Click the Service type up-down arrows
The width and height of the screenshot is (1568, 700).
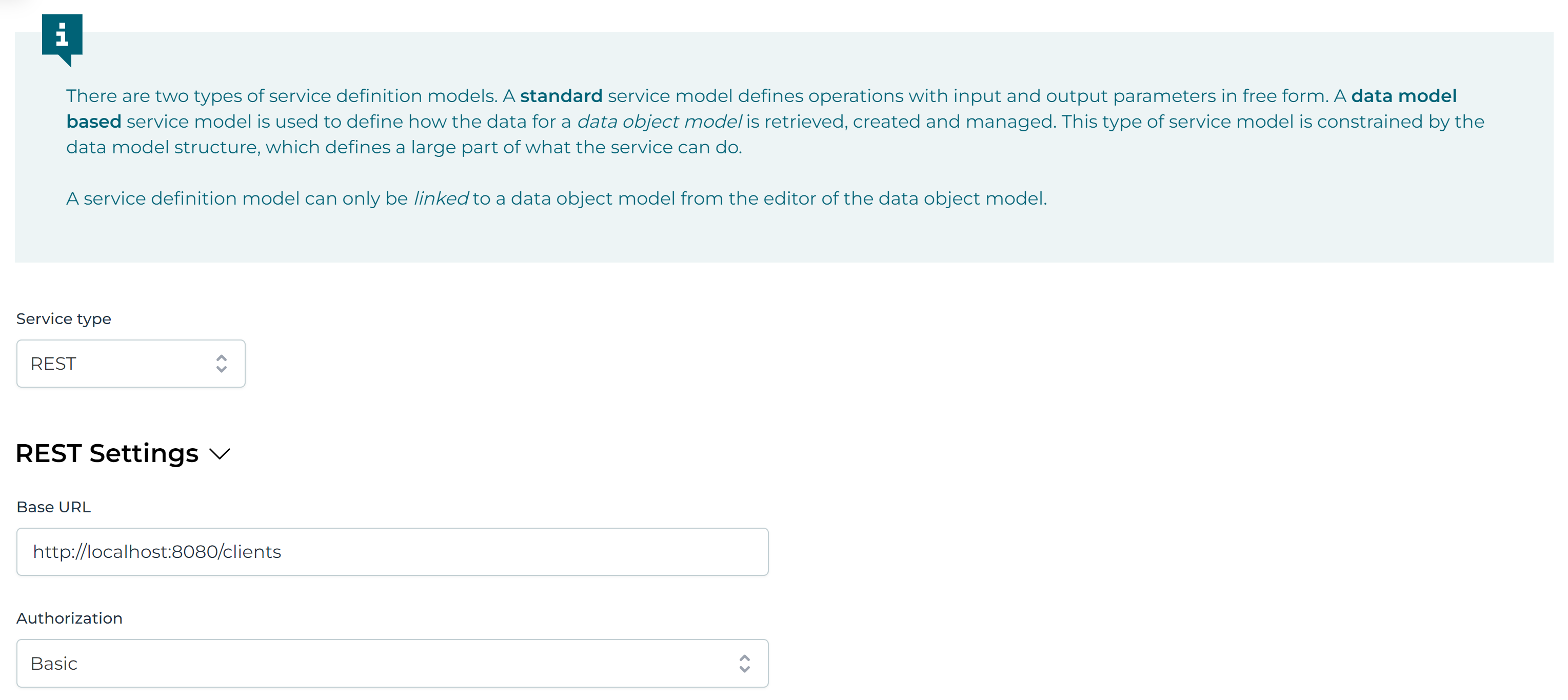pos(222,364)
